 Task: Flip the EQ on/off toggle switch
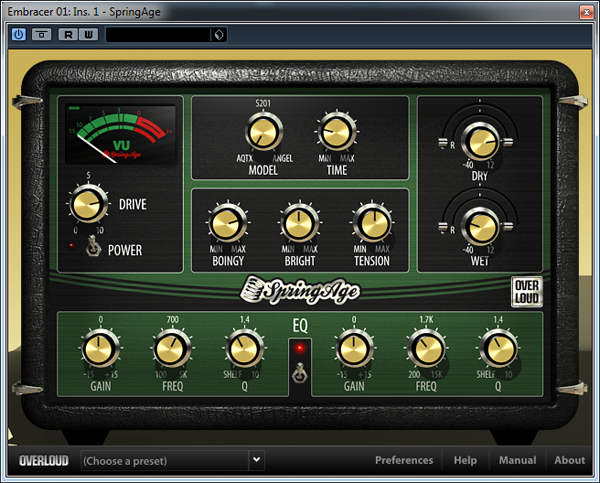click(300, 373)
